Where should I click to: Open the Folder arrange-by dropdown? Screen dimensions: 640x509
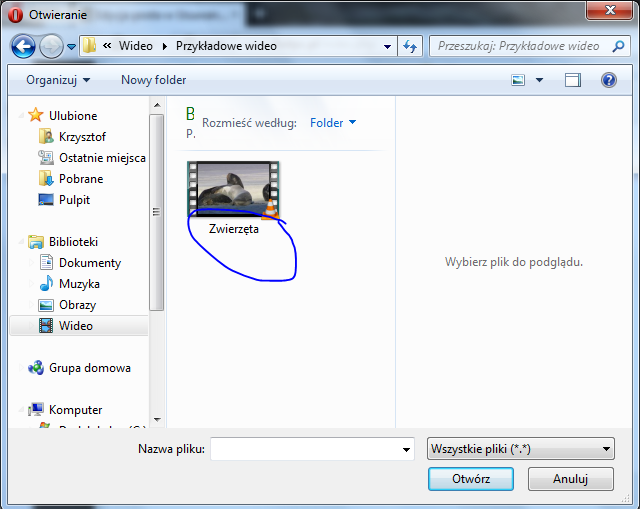(x=333, y=122)
